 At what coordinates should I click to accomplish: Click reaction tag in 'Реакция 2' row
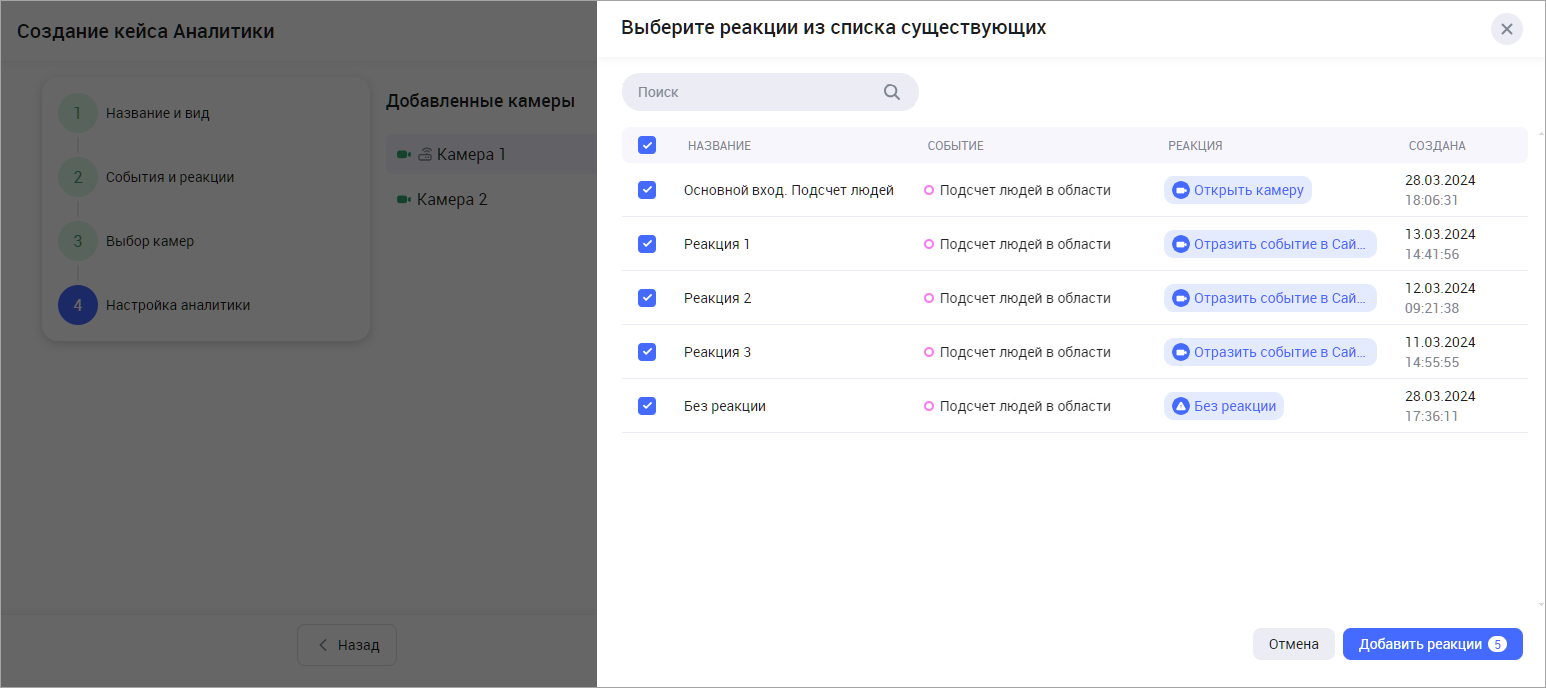(1269, 298)
